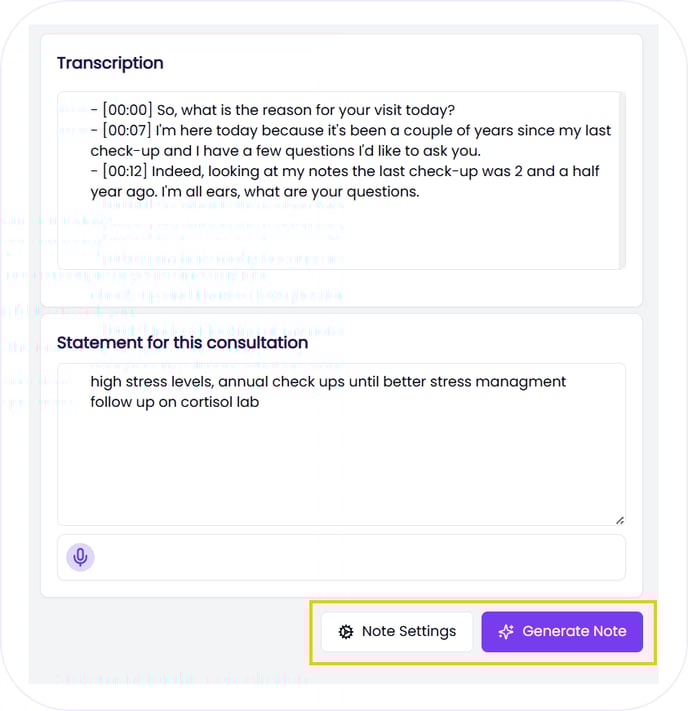Select the [00:12] timestamp in transcription
The height and width of the screenshot is (711, 688).
pos(128,171)
